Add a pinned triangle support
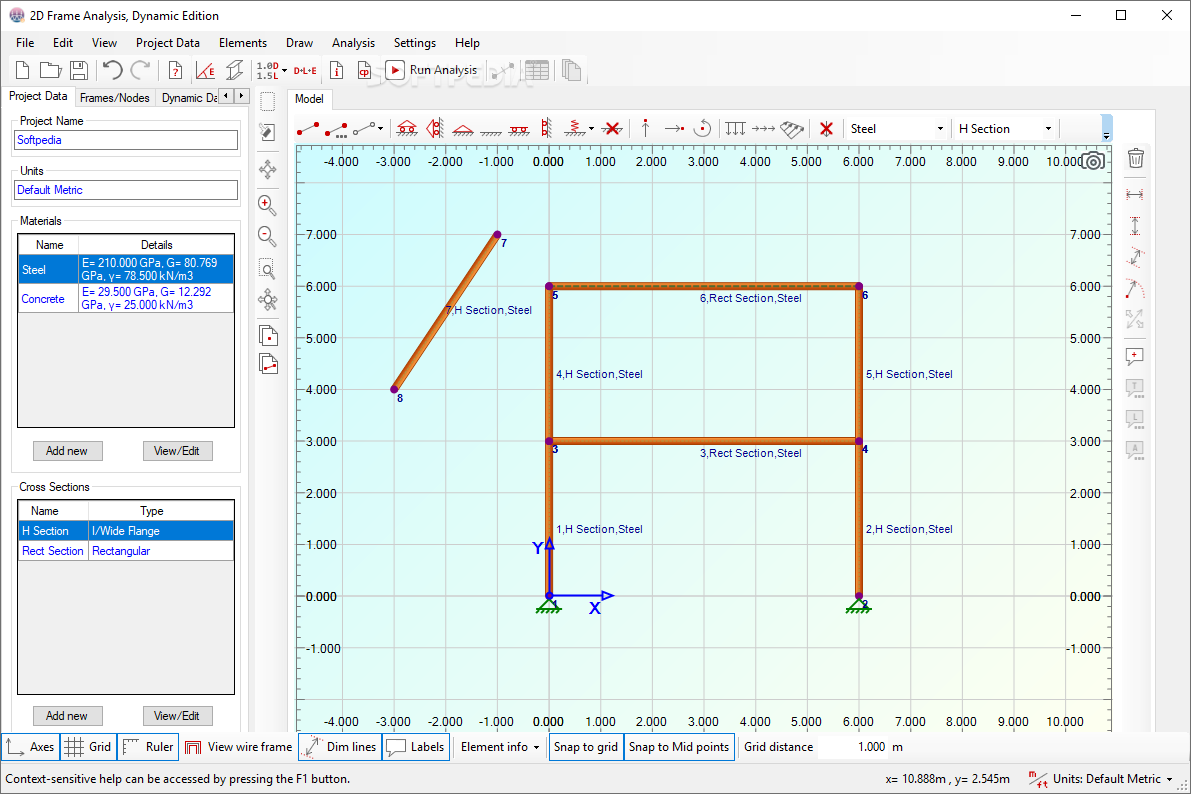The image size is (1191, 794). [x=463, y=130]
